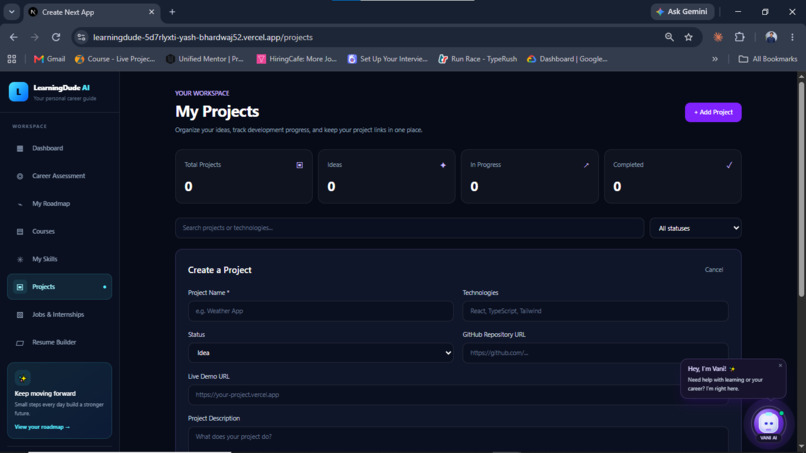Click the Resume Builder icon
Screen dimensions: 806x453
tap(20, 343)
